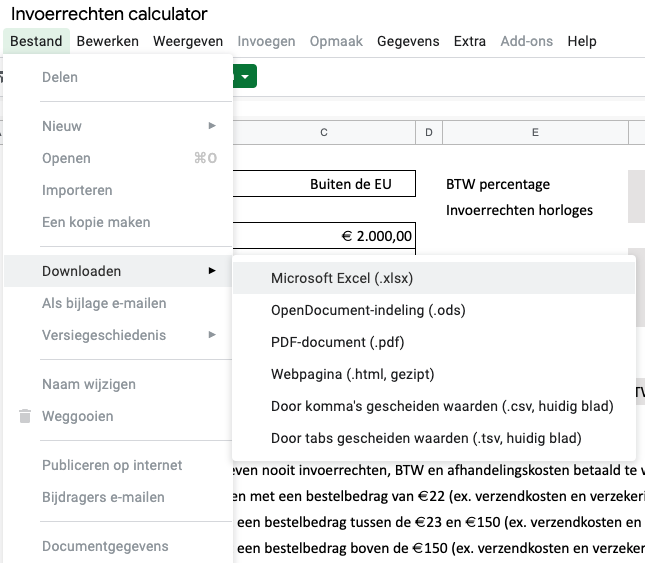Image resolution: width=645 pixels, height=563 pixels.
Task: Expand the Nieuw submenu arrow
Action: click(x=212, y=126)
